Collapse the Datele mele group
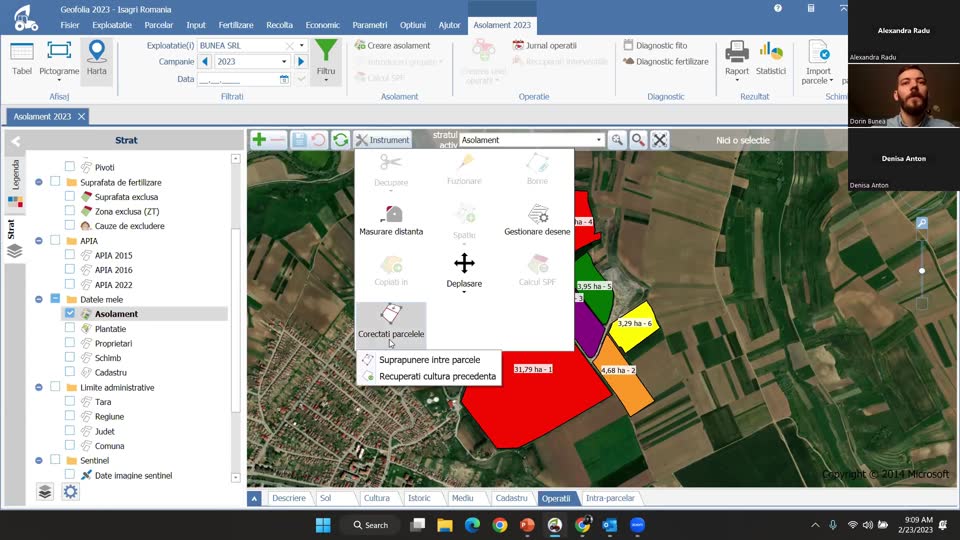This screenshot has height=540, width=960. pyautogui.click(x=39, y=299)
